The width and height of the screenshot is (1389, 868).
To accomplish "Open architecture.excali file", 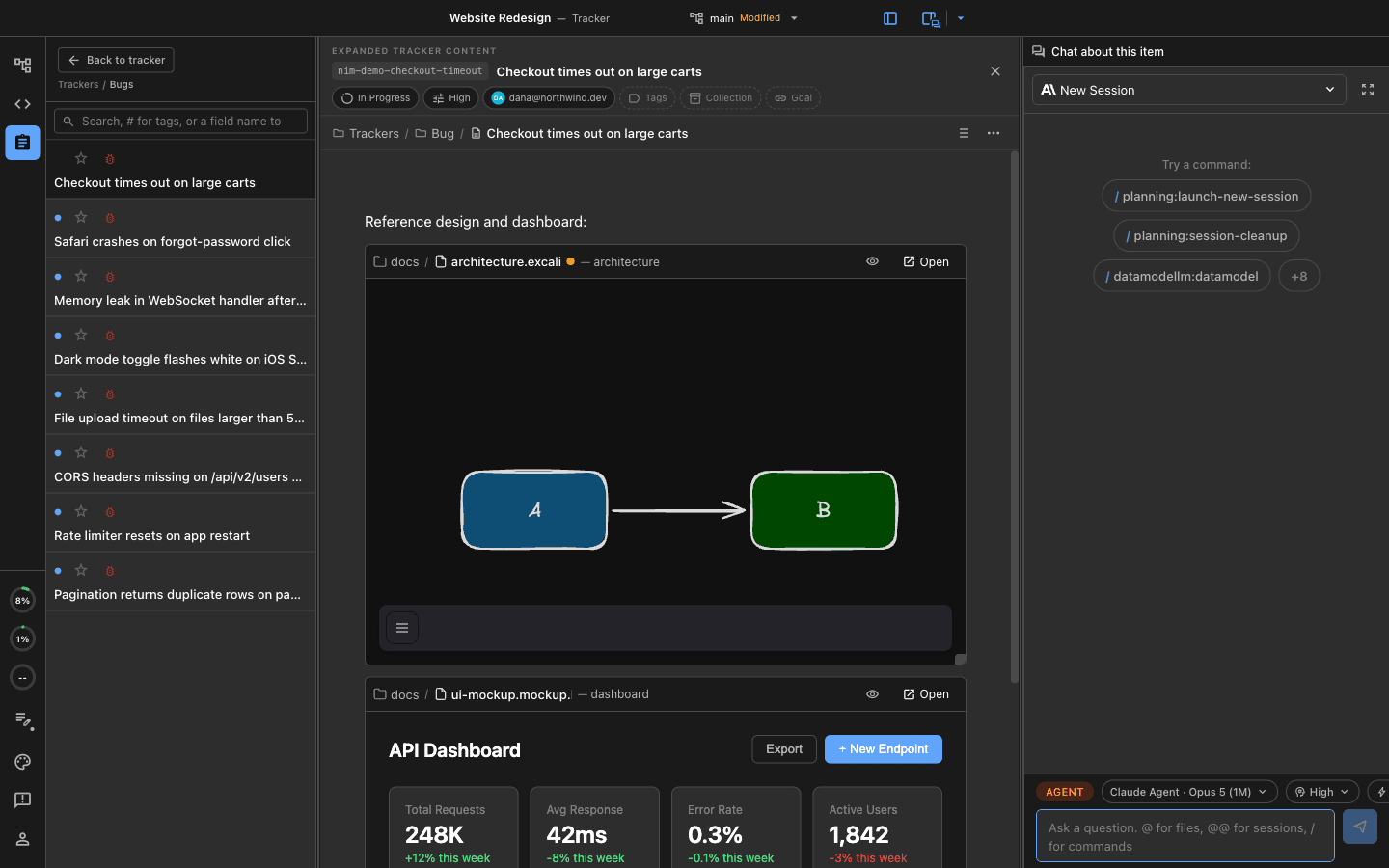I will (926, 261).
